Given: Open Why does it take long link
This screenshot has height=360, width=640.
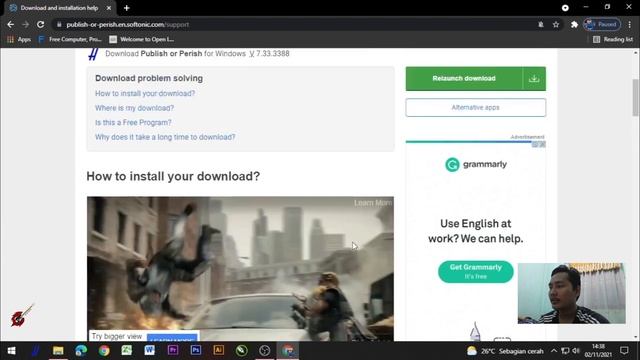Looking at the screenshot, I should point(165,137).
